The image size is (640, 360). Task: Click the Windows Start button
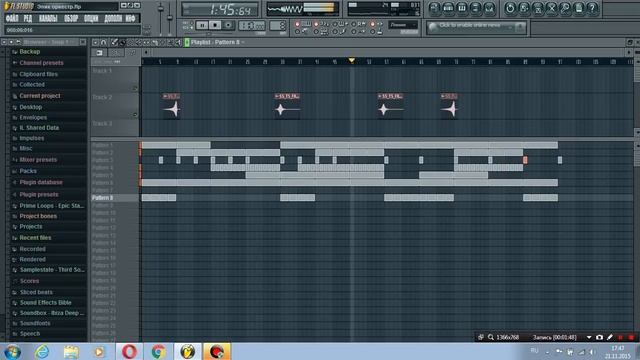coord(13,351)
